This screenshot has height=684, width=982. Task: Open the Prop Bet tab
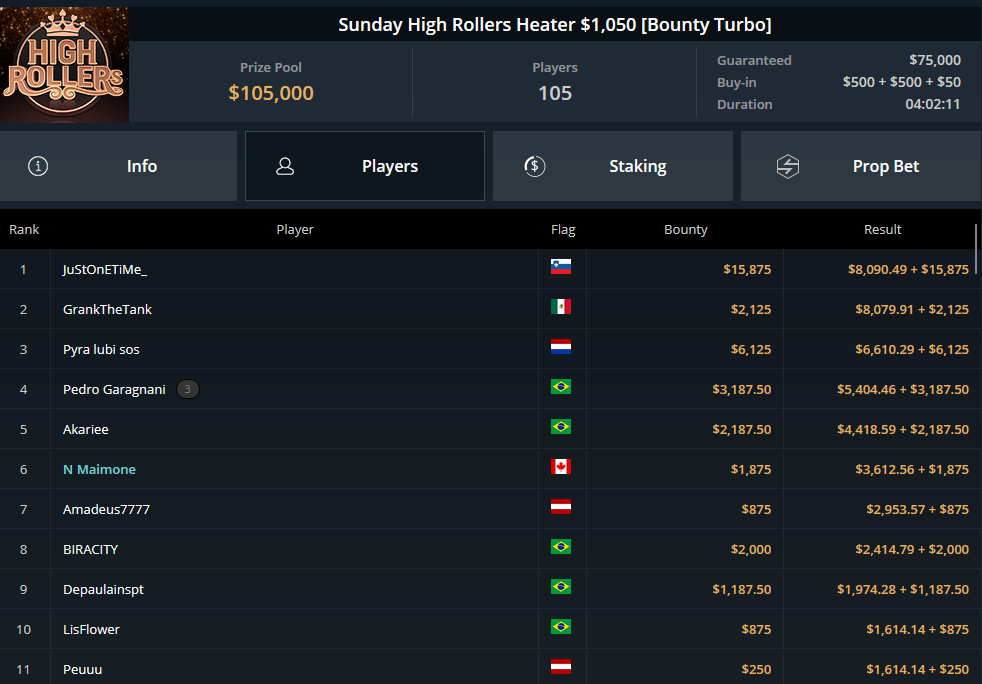tap(861, 166)
